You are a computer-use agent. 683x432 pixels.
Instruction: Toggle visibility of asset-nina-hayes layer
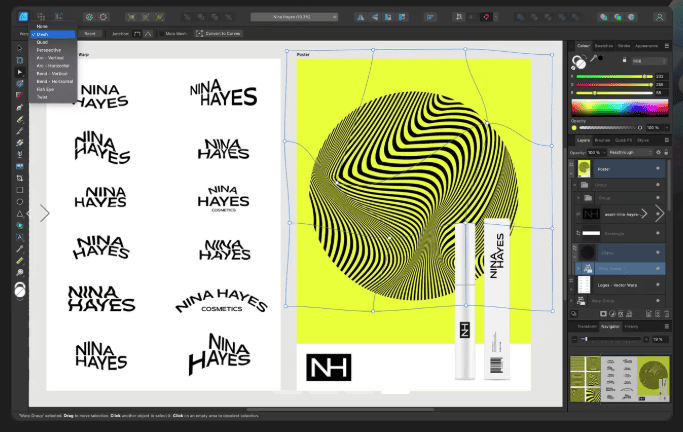tap(659, 214)
